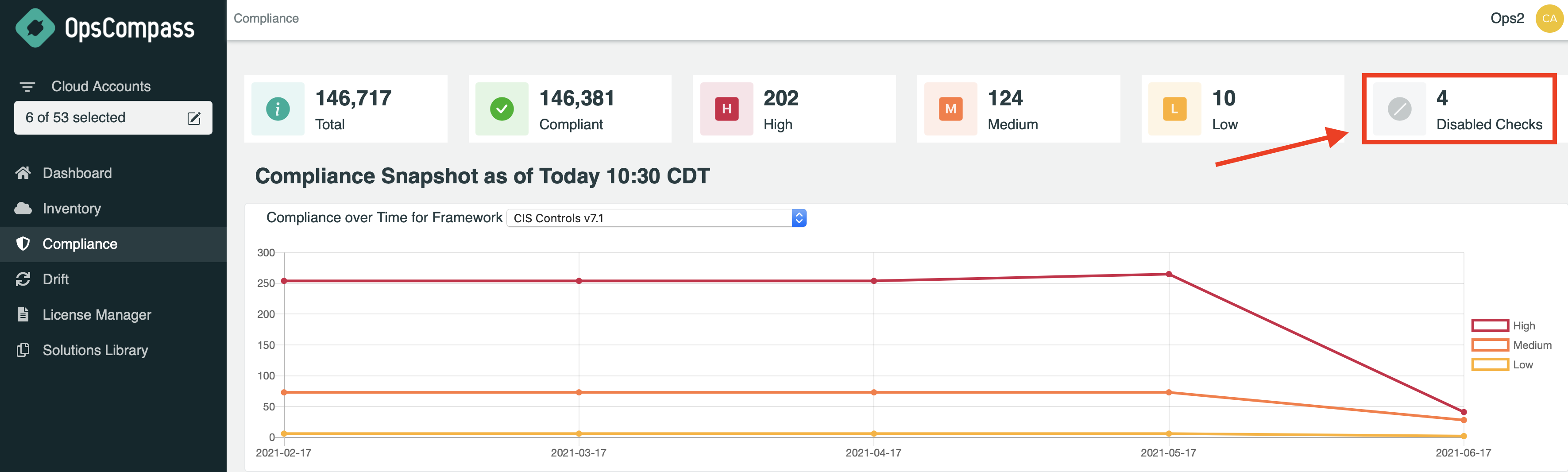Open License Manager
Image resolution: width=1568 pixels, height=472 pixels.
[x=113, y=314]
